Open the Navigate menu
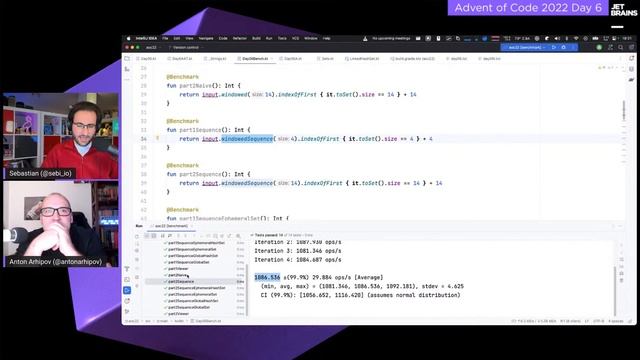Image resolution: width=640 pixels, height=360 pixels. 206,38
